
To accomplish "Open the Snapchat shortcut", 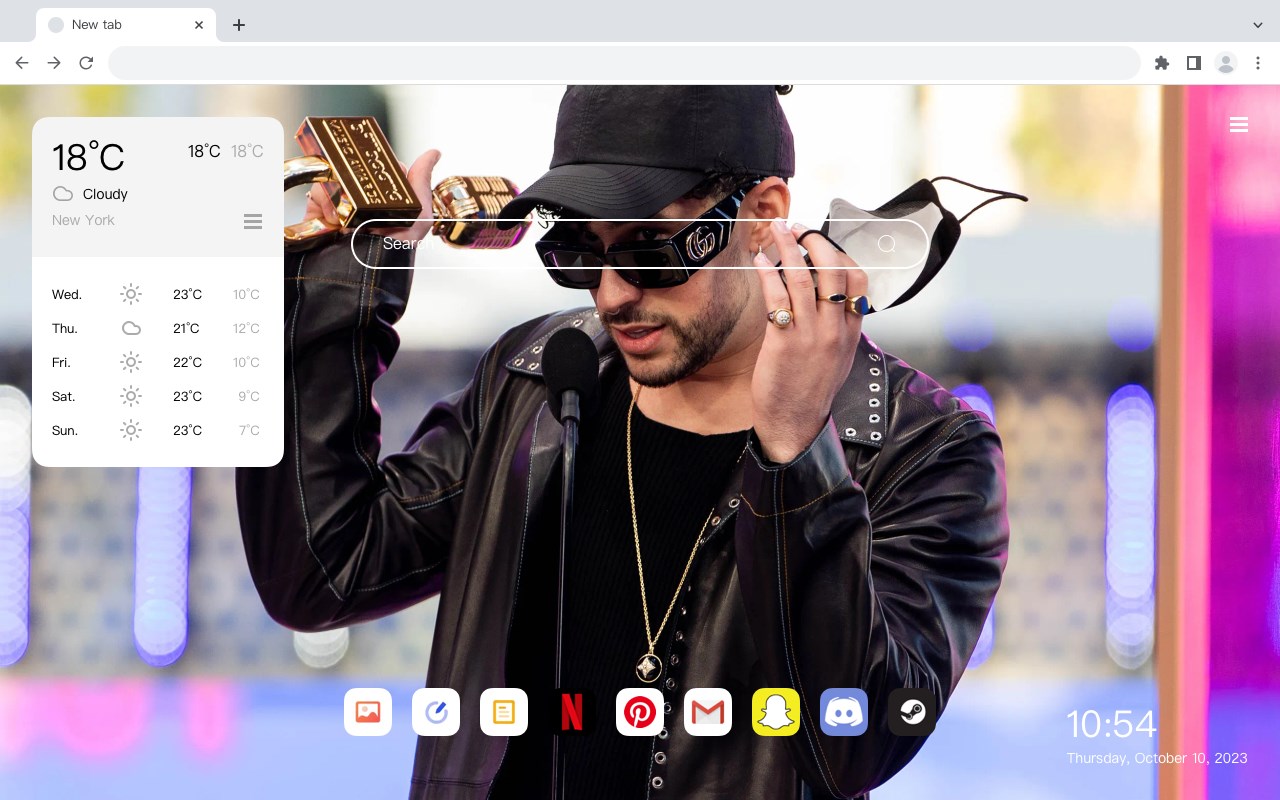I will click(x=776, y=712).
